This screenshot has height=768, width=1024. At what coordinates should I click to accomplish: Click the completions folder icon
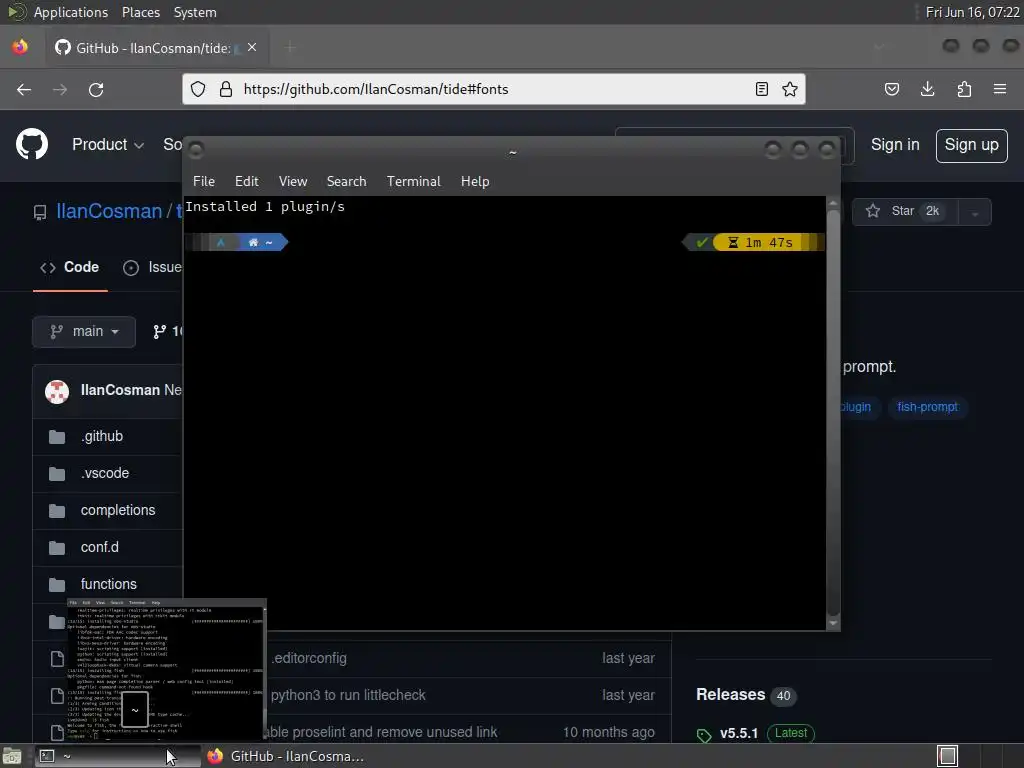[x=57, y=511]
